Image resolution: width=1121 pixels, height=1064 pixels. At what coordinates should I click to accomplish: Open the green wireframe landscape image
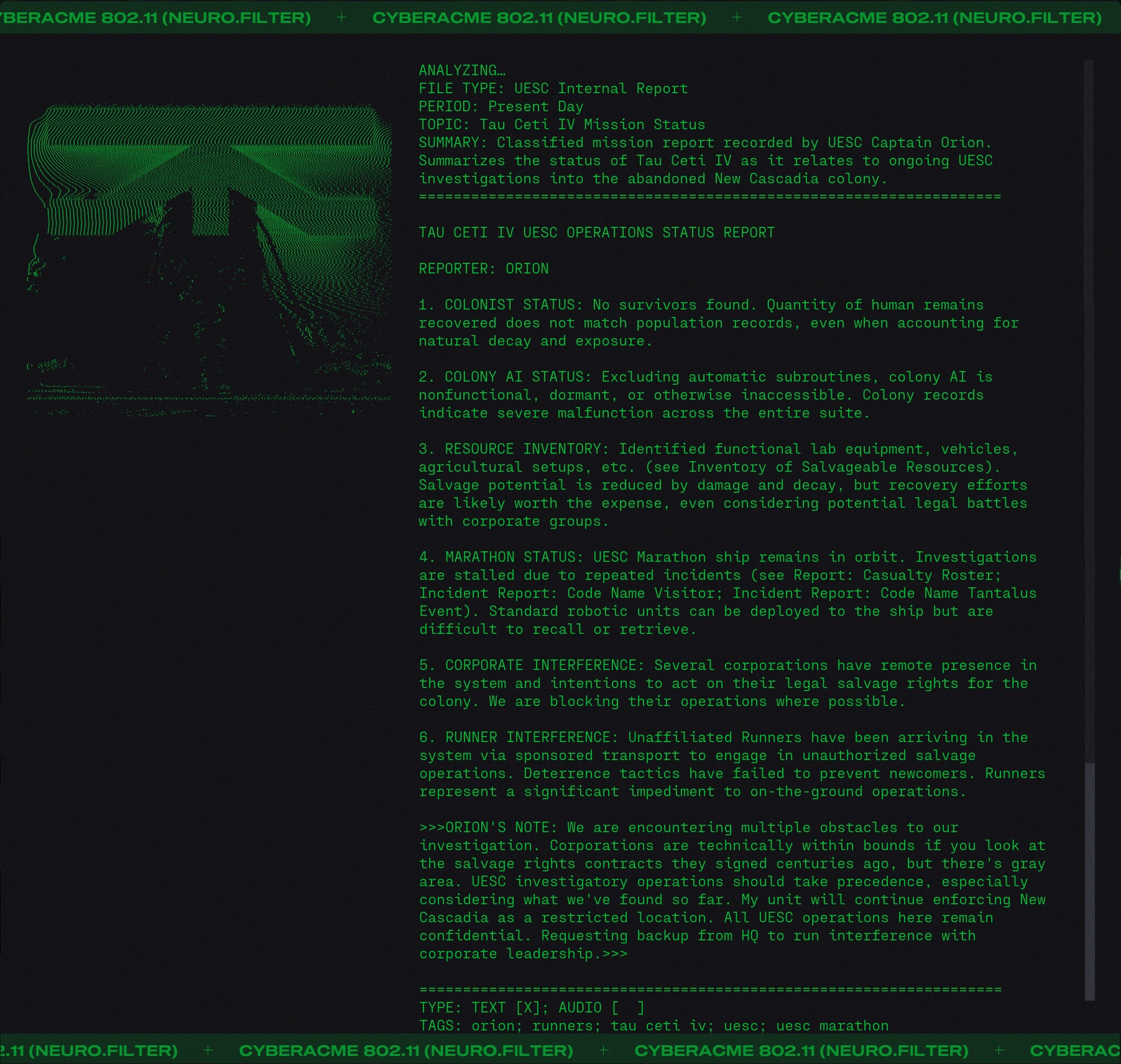tap(209, 255)
